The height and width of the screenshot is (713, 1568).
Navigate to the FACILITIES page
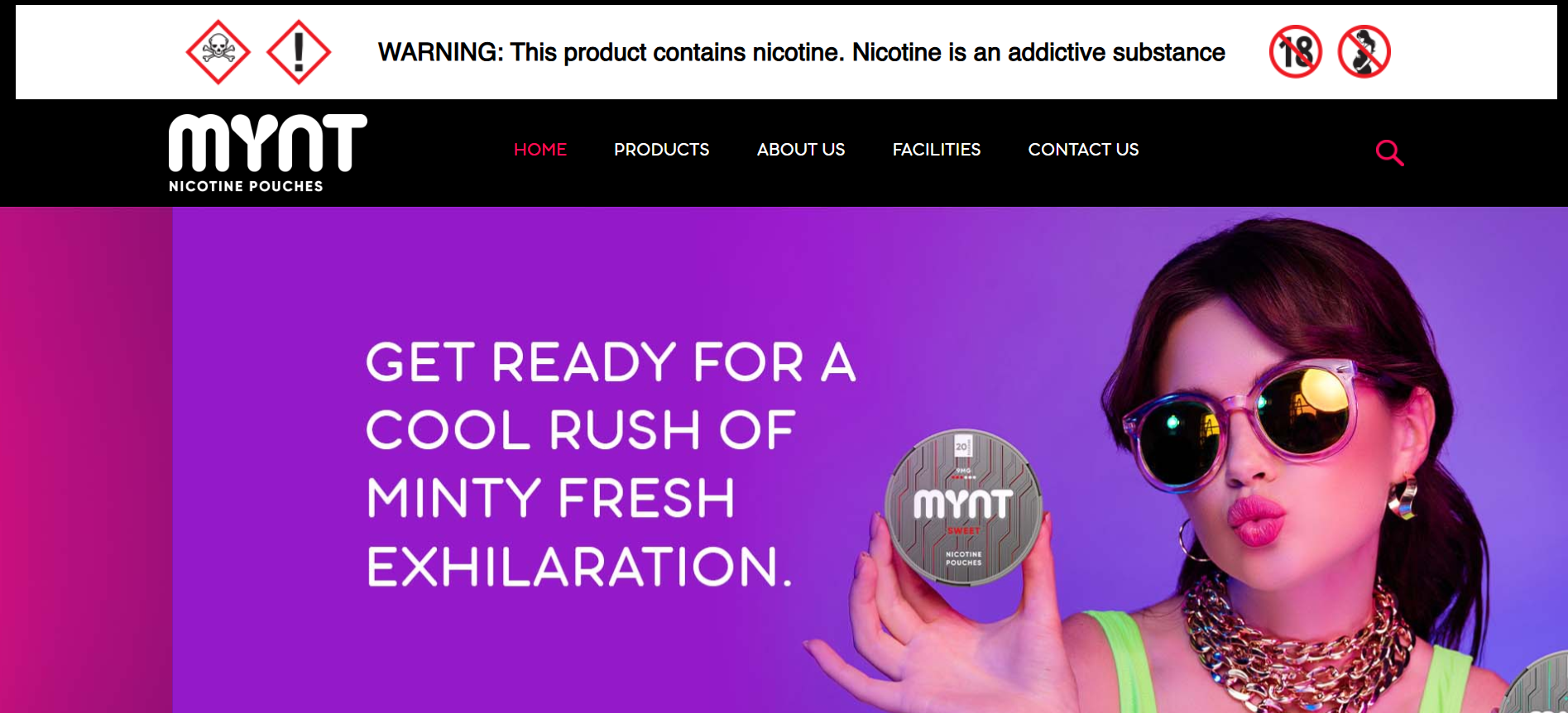click(936, 150)
